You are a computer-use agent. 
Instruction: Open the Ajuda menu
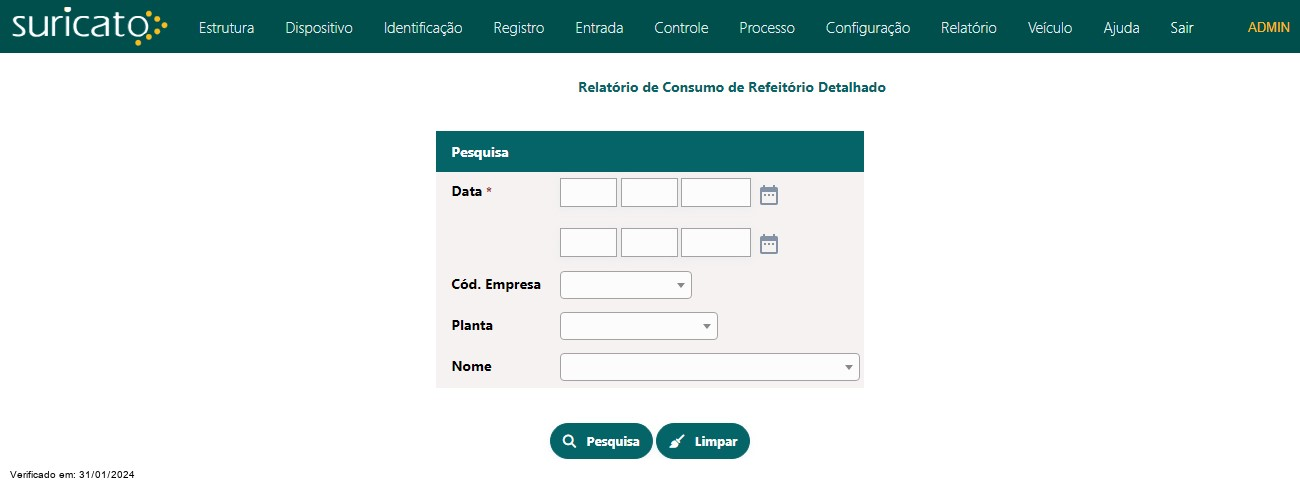click(x=1121, y=28)
